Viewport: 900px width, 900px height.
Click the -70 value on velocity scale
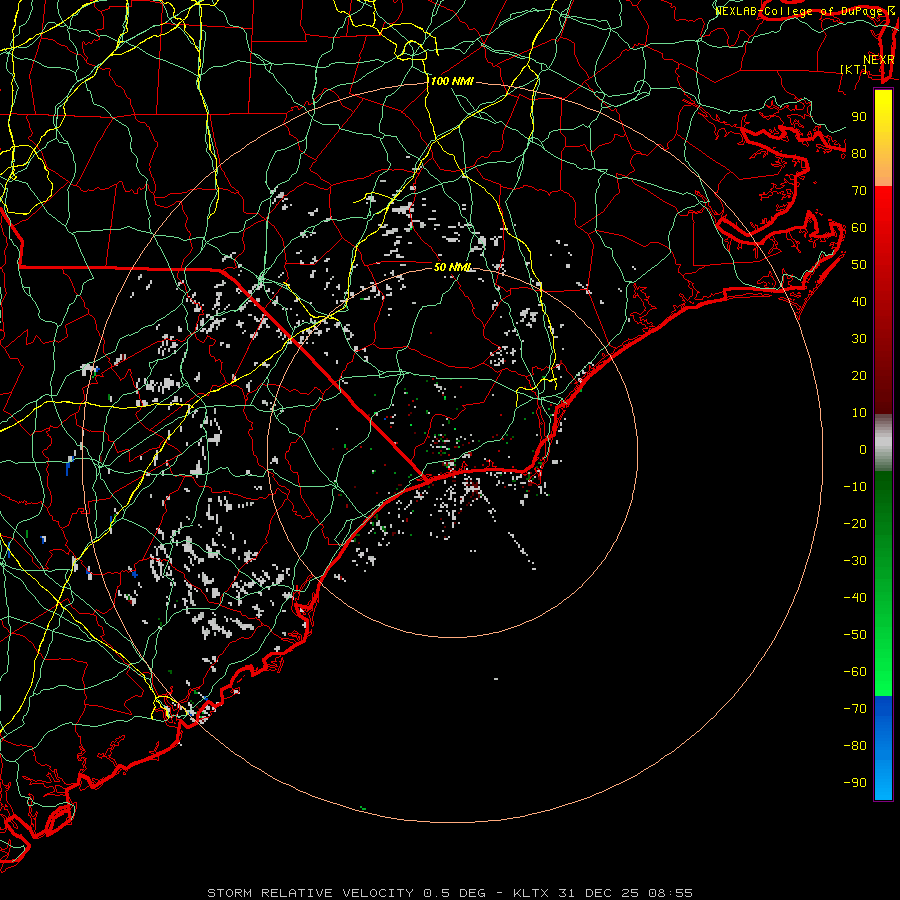(855, 709)
